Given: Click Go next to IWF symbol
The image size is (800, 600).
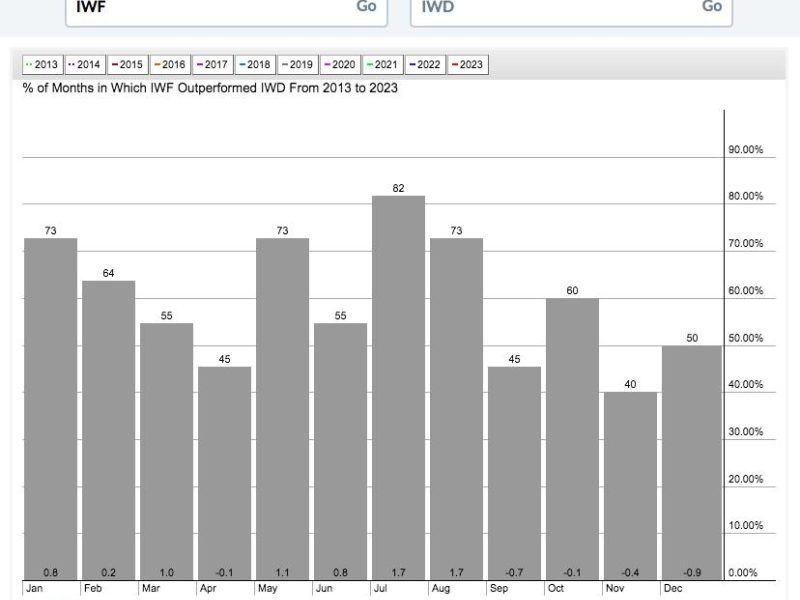Looking at the screenshot, I should (x=366, y=7).
